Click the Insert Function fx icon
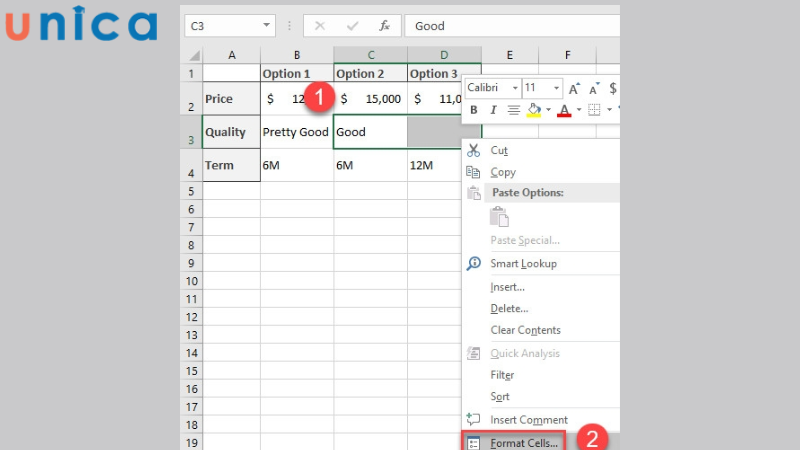800x450 pixels. (x=384, y=25)
